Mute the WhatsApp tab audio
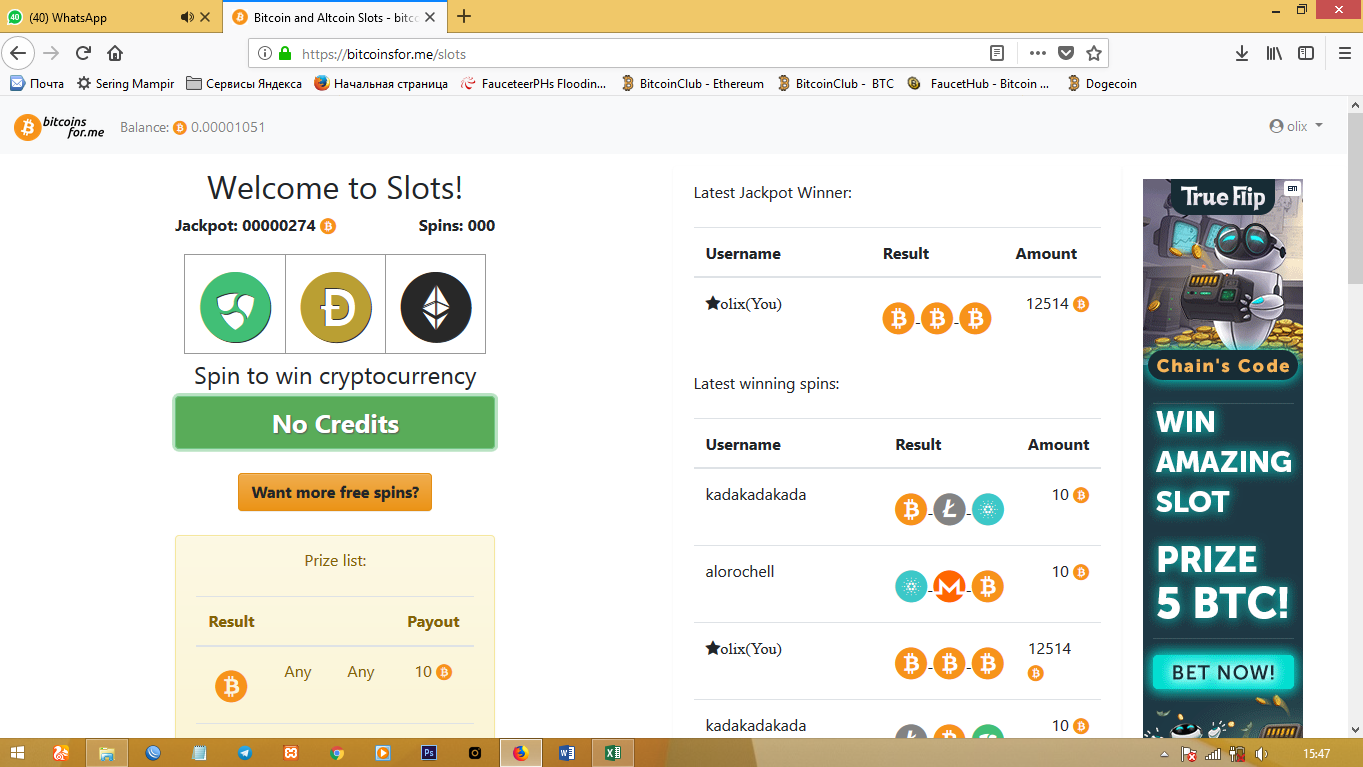Viewport: 1363px width, 767px height. (x=187, y=17)
